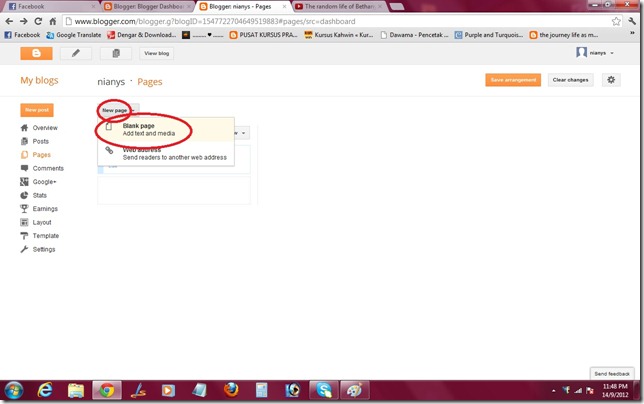644x404 pixels.
Task: Select Blank page menu option
Action: pos(166,129)
